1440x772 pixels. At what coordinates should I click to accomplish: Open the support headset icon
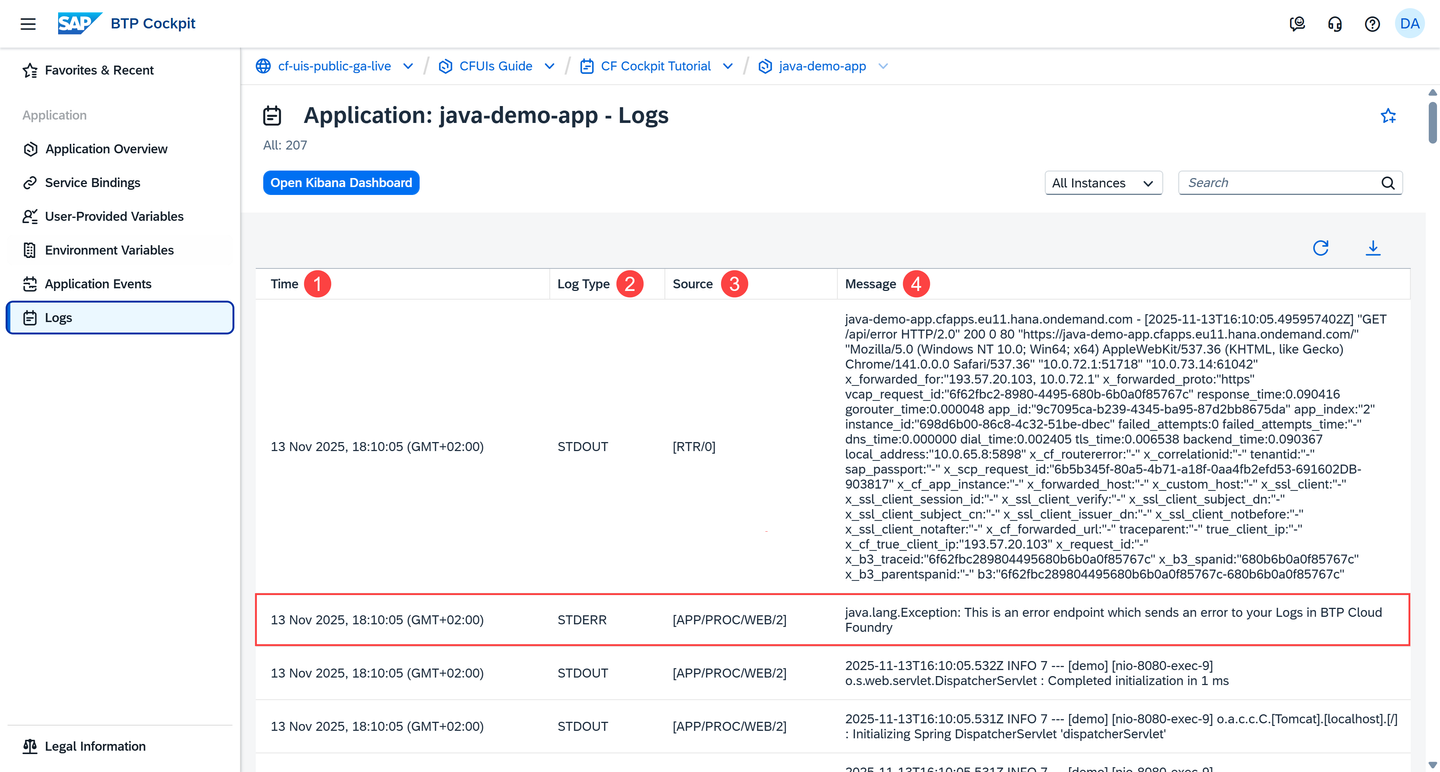1335,24
